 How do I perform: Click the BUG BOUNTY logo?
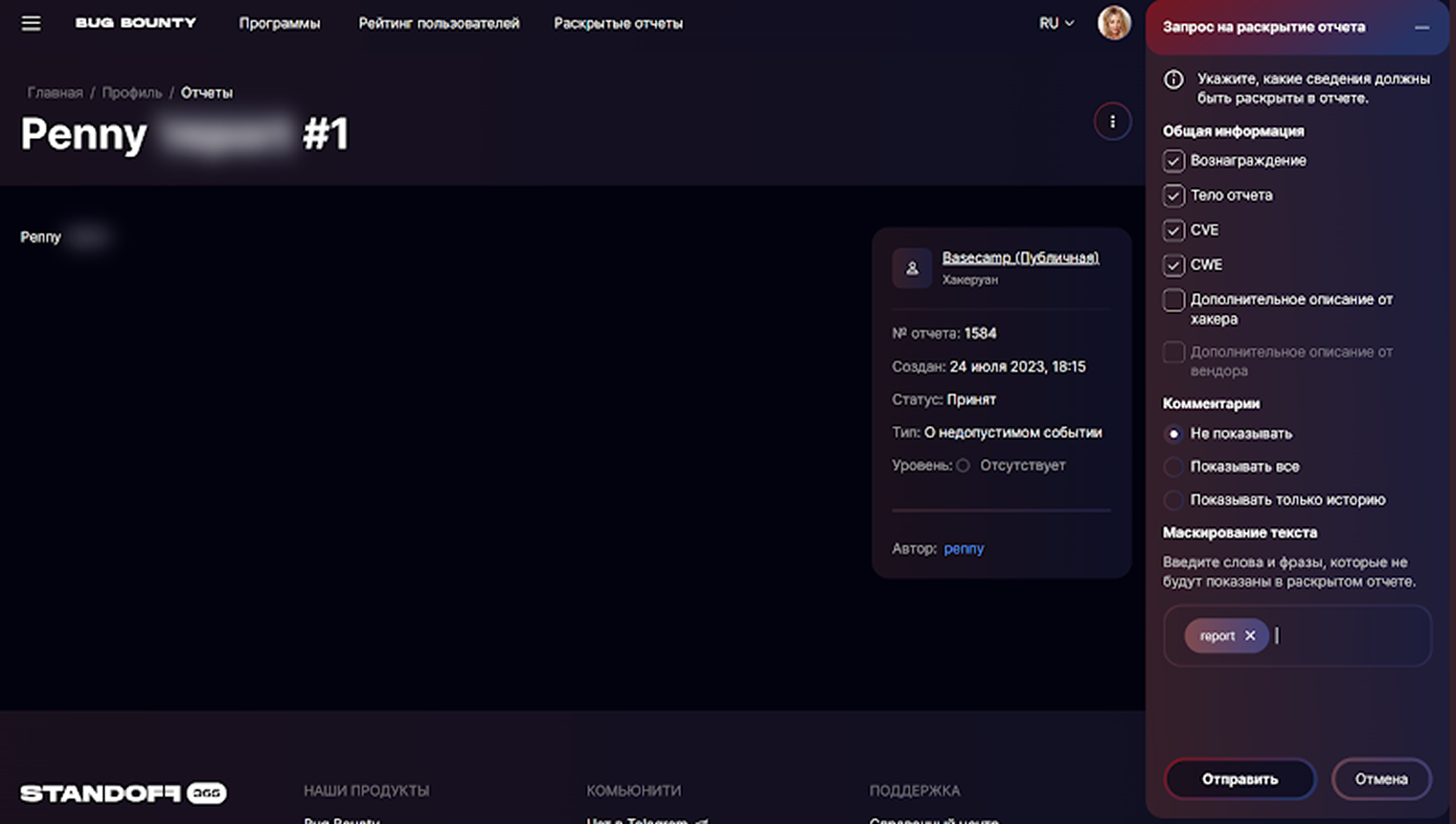[136, 23]
